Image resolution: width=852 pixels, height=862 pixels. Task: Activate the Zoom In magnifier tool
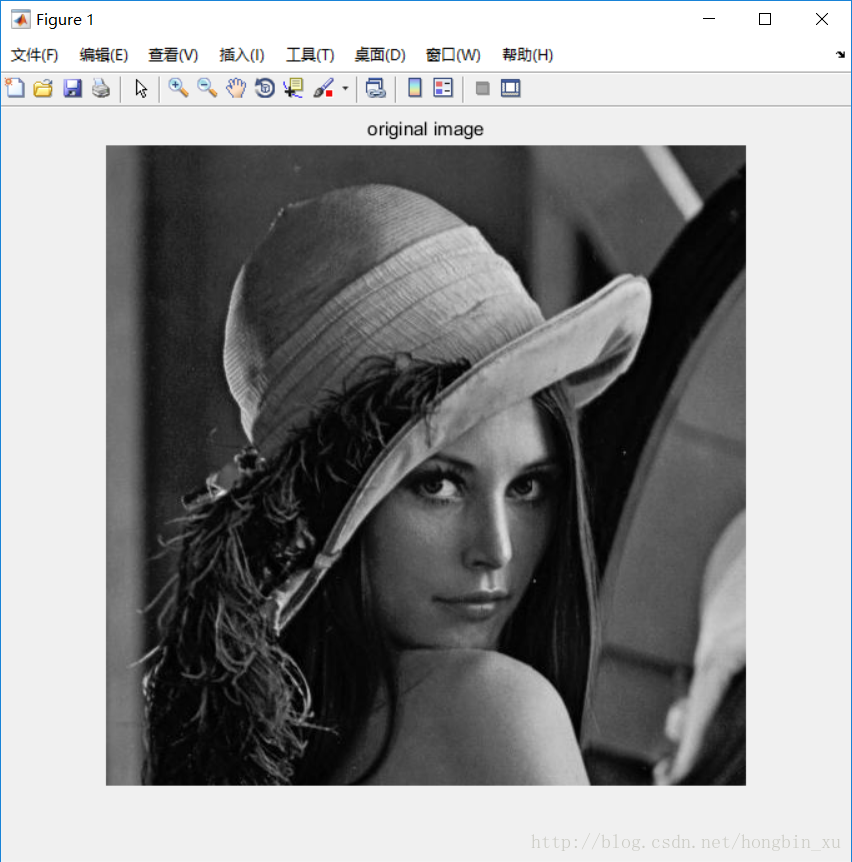pos(178,88)
